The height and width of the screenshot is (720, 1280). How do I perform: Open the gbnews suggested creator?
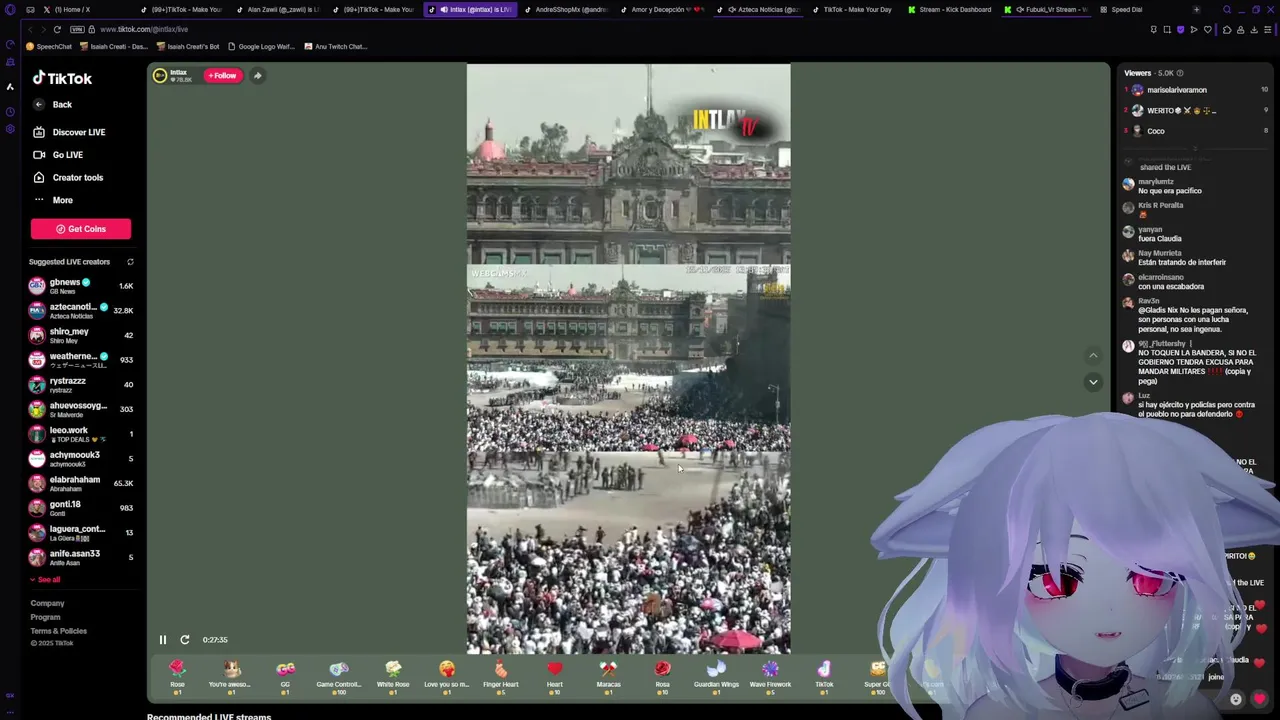tap(81, 286)
